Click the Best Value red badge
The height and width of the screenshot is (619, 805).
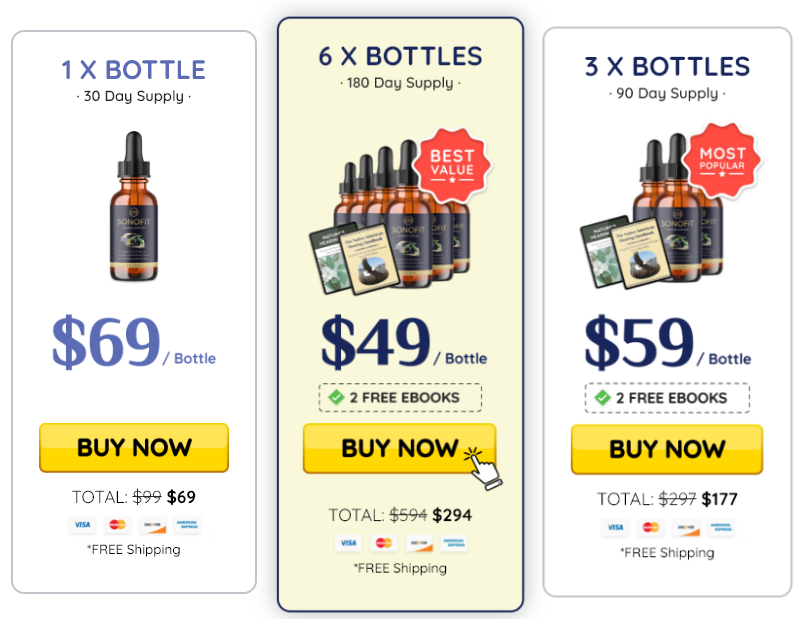[452, 164]
